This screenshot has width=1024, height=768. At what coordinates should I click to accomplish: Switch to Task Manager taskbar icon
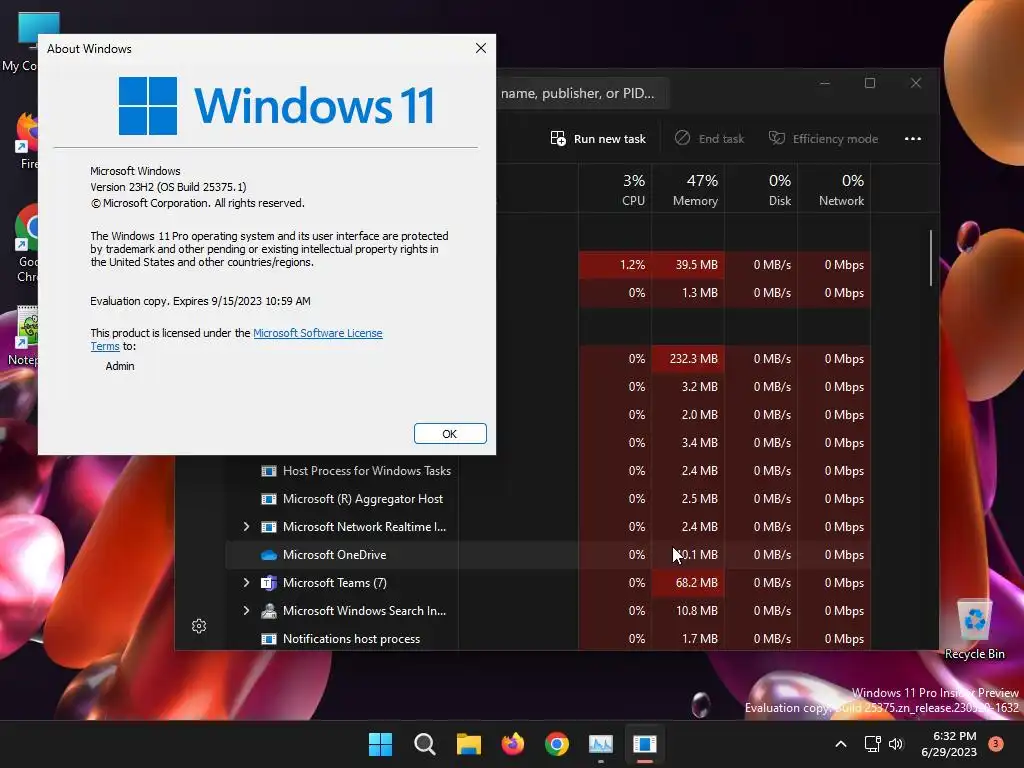coord(601,744)
